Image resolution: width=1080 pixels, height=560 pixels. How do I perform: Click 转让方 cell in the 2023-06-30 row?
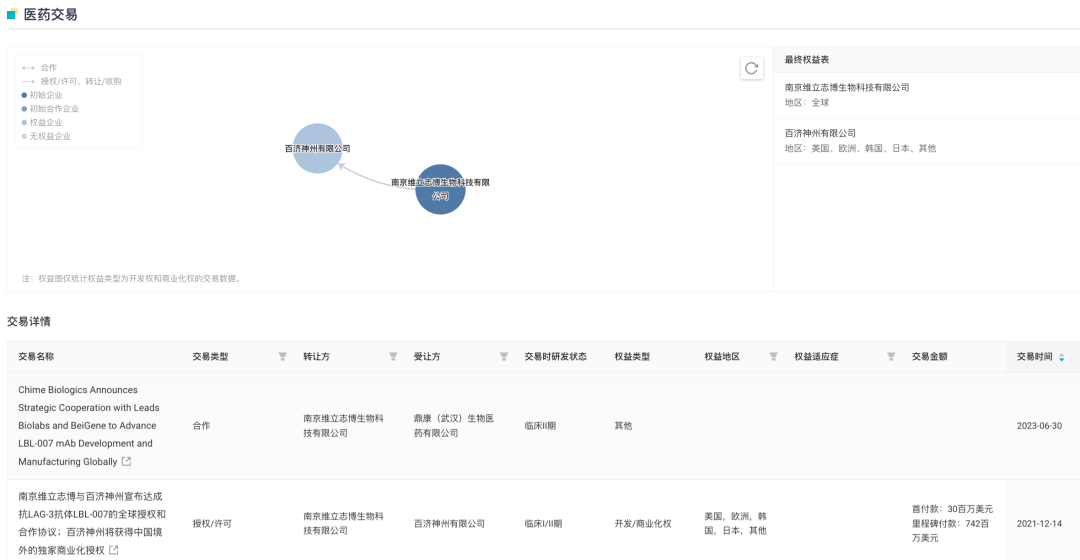coord(343,426)
